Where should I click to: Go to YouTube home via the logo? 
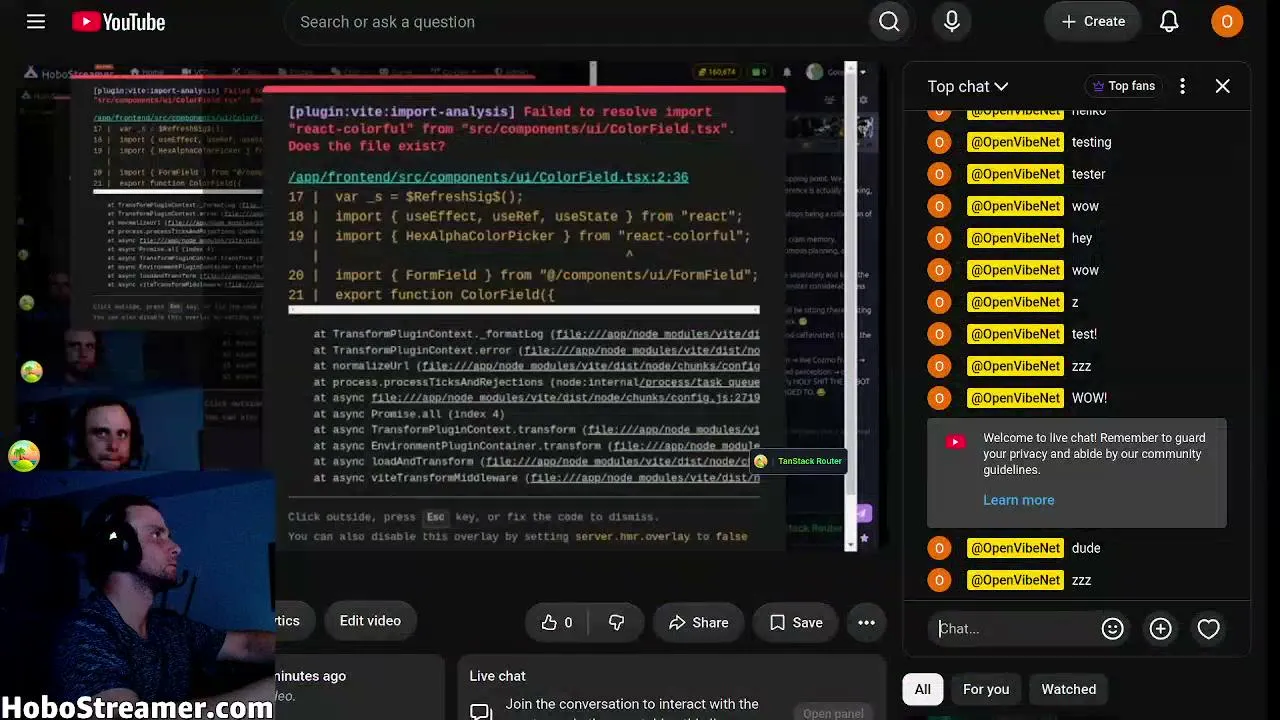118,21
